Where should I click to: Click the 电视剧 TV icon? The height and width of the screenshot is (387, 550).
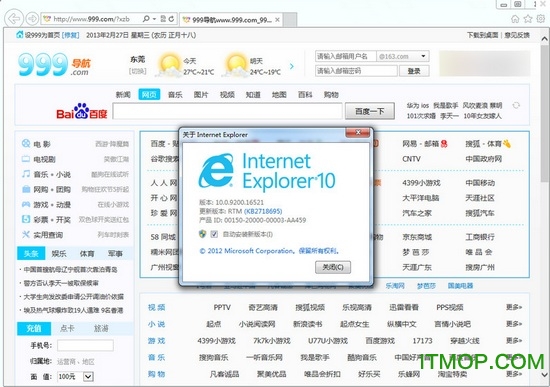pos(26,159)
